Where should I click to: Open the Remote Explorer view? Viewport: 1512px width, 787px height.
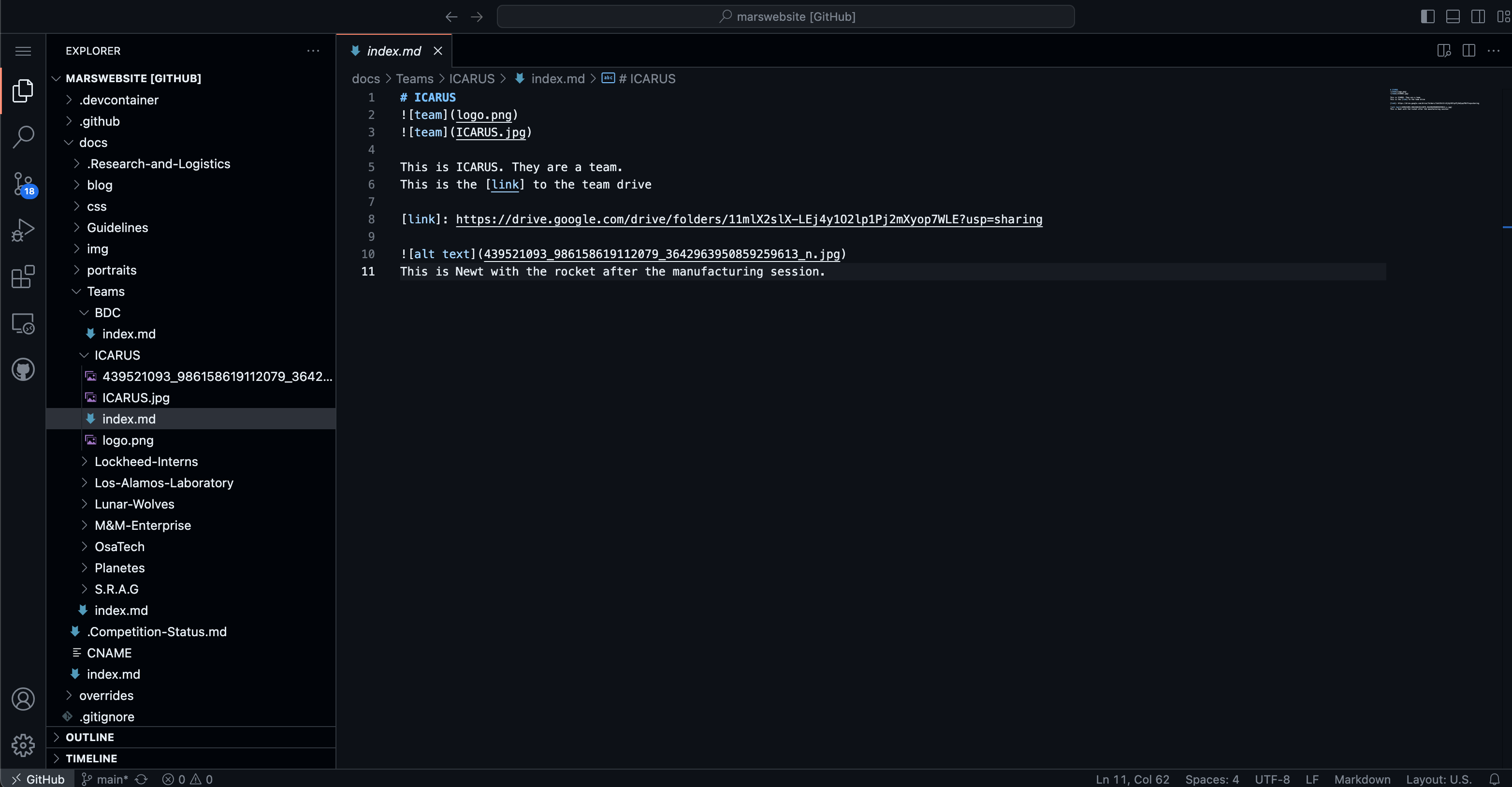(23, 323)
